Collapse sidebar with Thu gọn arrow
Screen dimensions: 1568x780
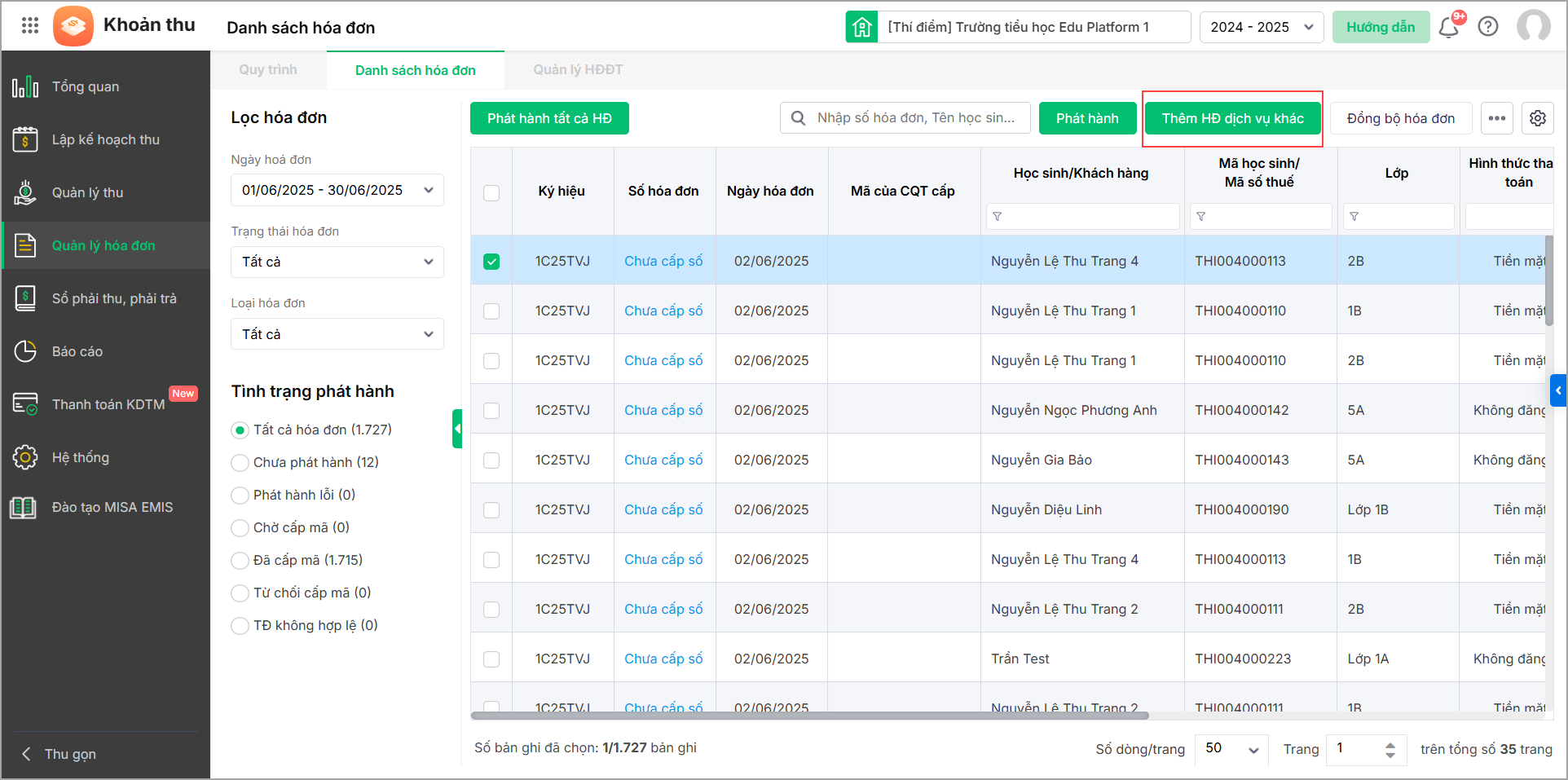click(x=26, y=754)
